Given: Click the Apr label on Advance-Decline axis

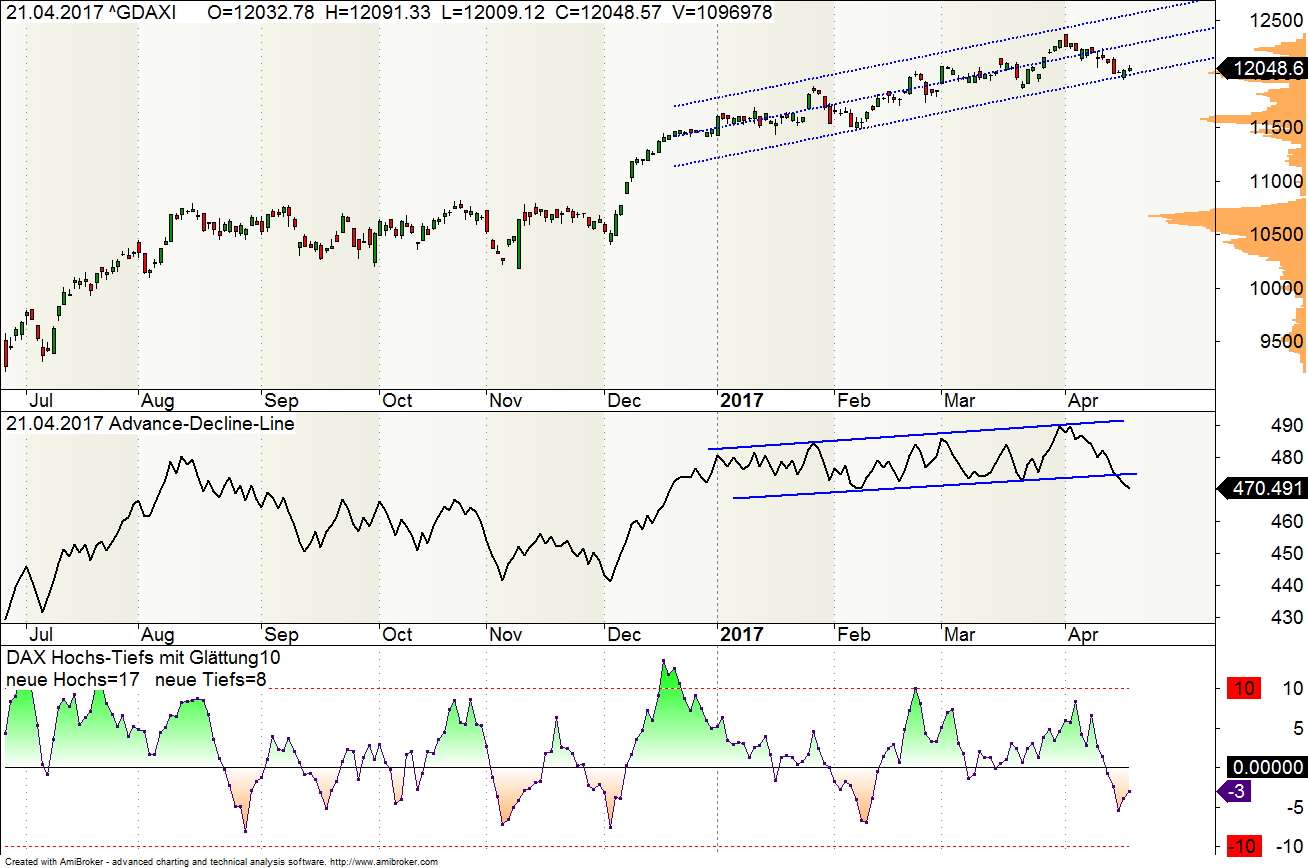Looking at the screenshot, I should click(1084, 634).
